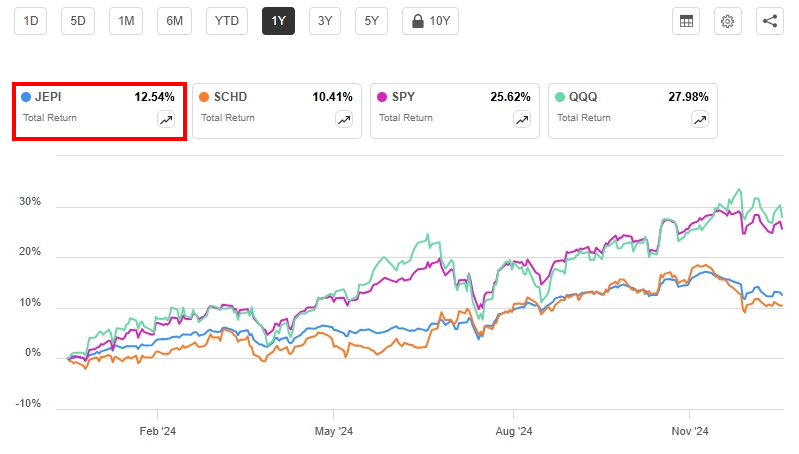
Task: Click the Feb '24 axis label
Action: [157, 431]
